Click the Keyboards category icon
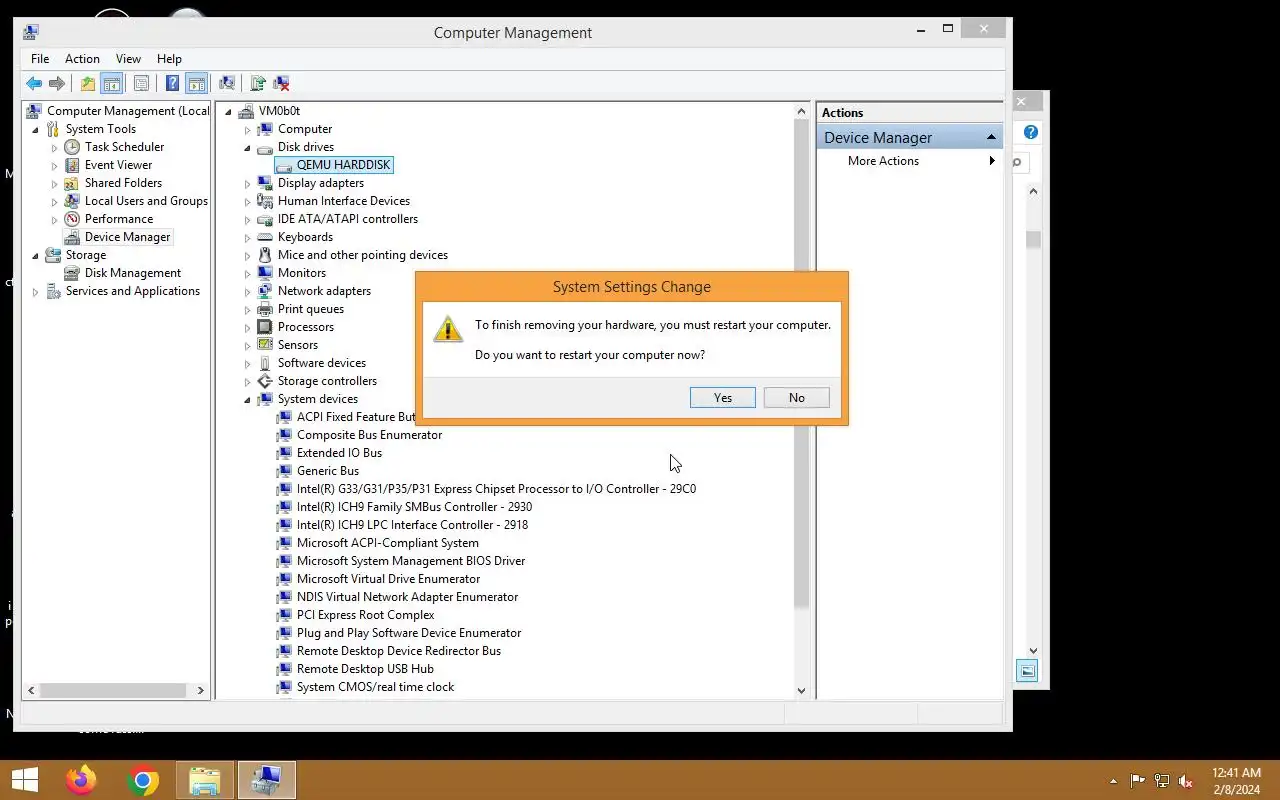Screen dimensions: 1280x800 [x=265, y=237]
